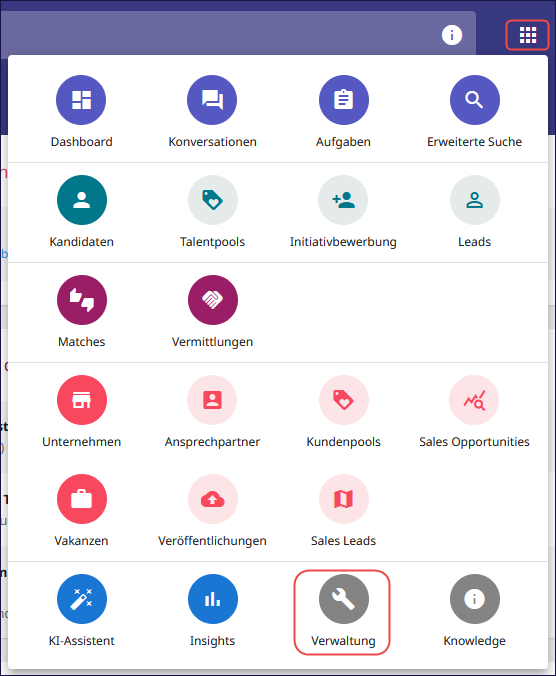556x676 pixels.
Task: Open the Ansprechpartner contact icon
Action: tap(212, 400)
